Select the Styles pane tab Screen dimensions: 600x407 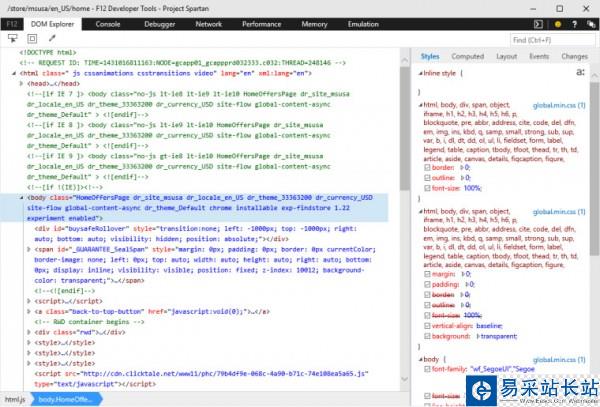[x=430, y=57]
